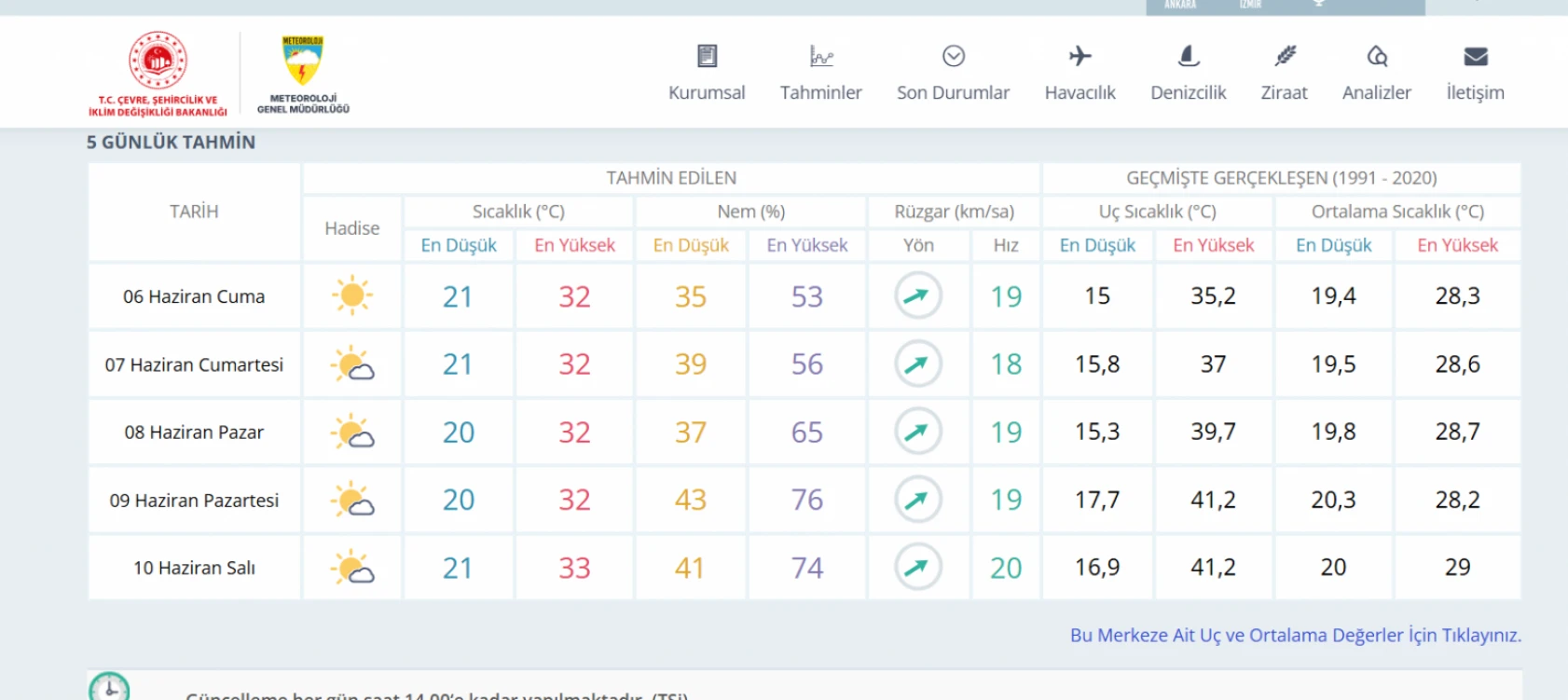Screen dimensions: 1568x700
Task: Click the Ziraat wheat icon
Action: tap(1285, 57)
